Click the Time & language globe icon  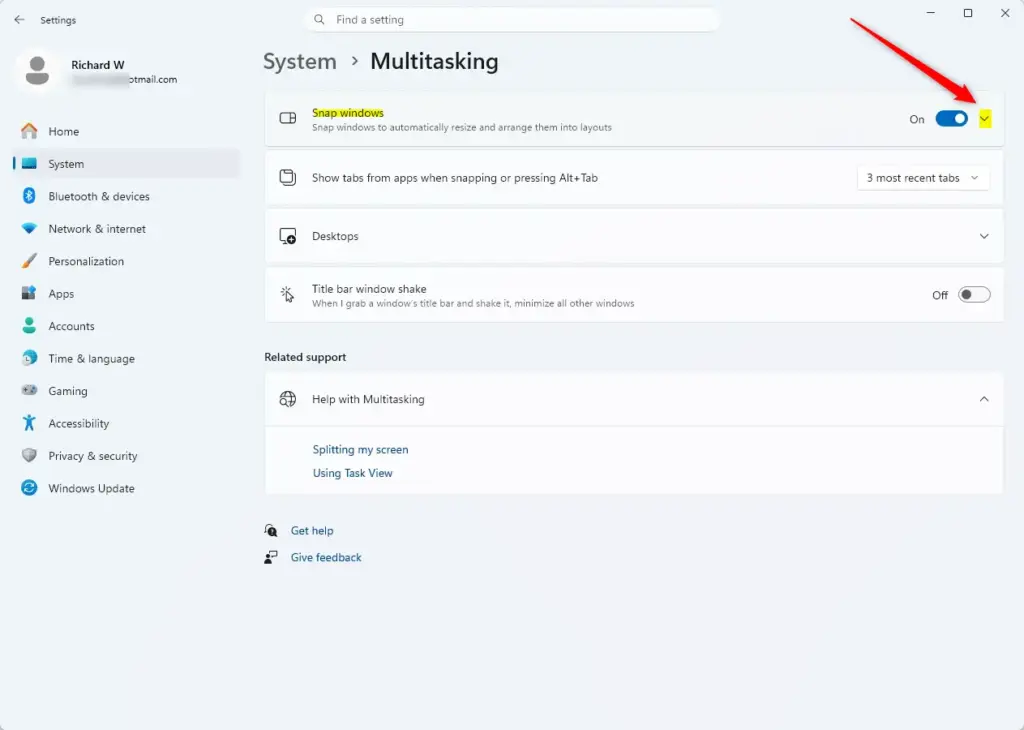29,358
